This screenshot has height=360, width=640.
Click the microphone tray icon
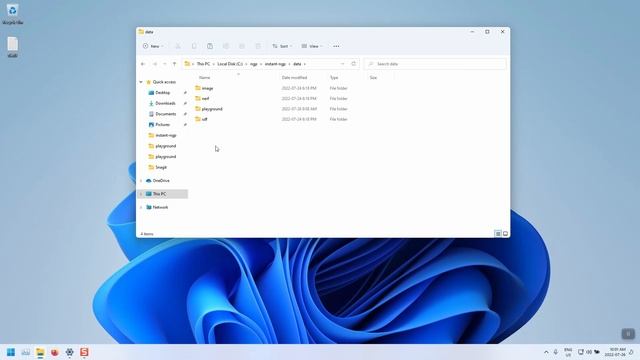556,352
